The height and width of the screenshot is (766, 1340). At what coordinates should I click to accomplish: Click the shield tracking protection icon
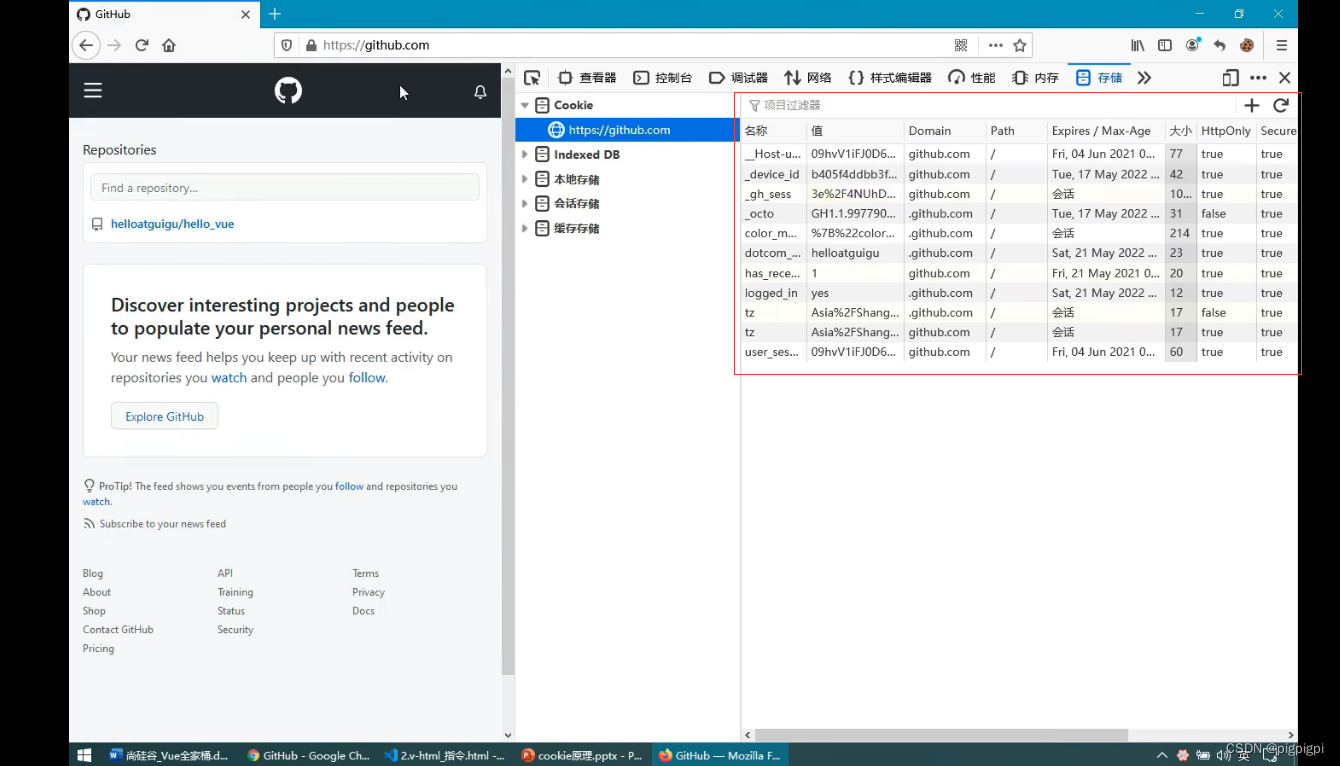point(287,45)
